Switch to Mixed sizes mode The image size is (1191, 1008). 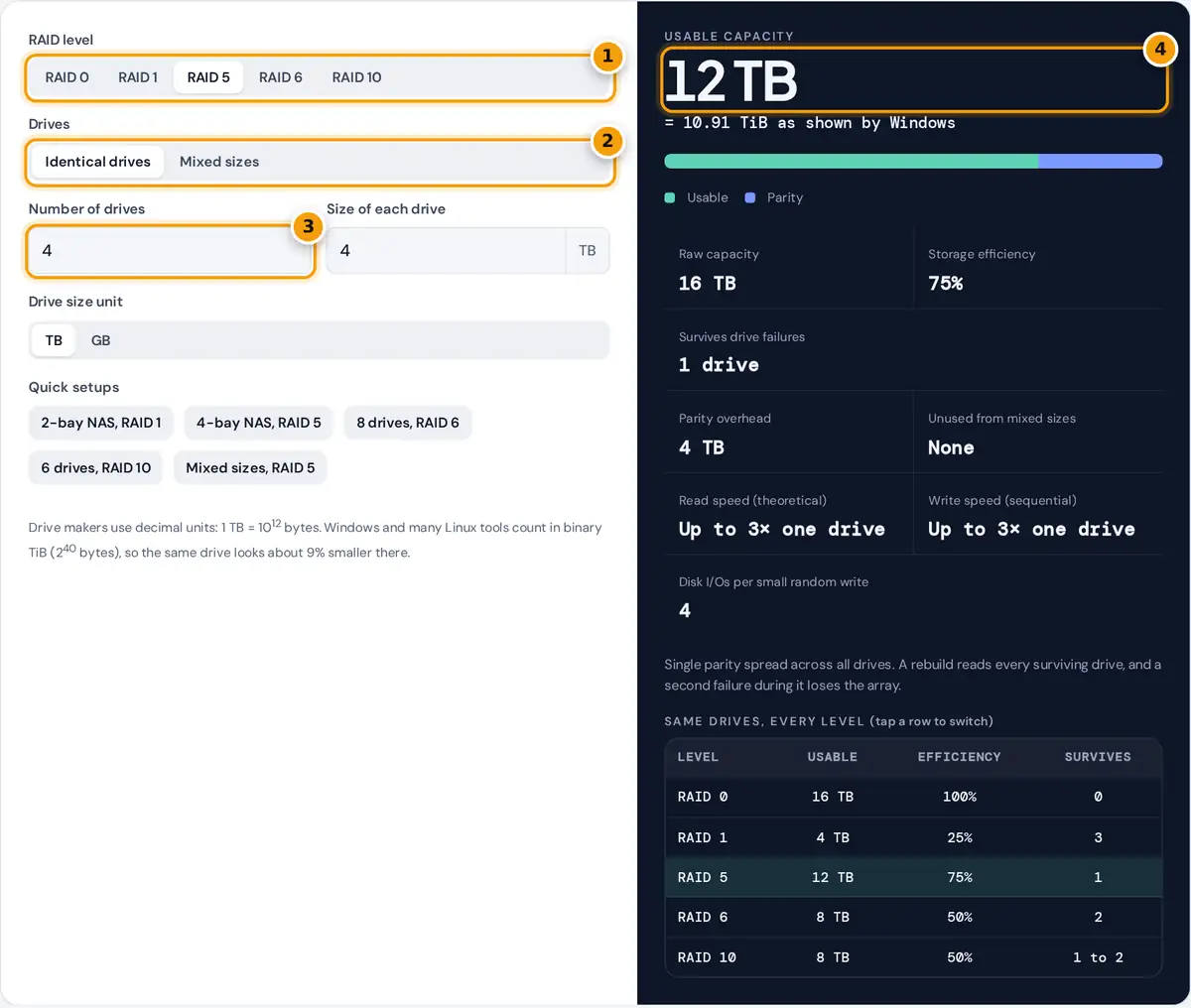(219, 162)
